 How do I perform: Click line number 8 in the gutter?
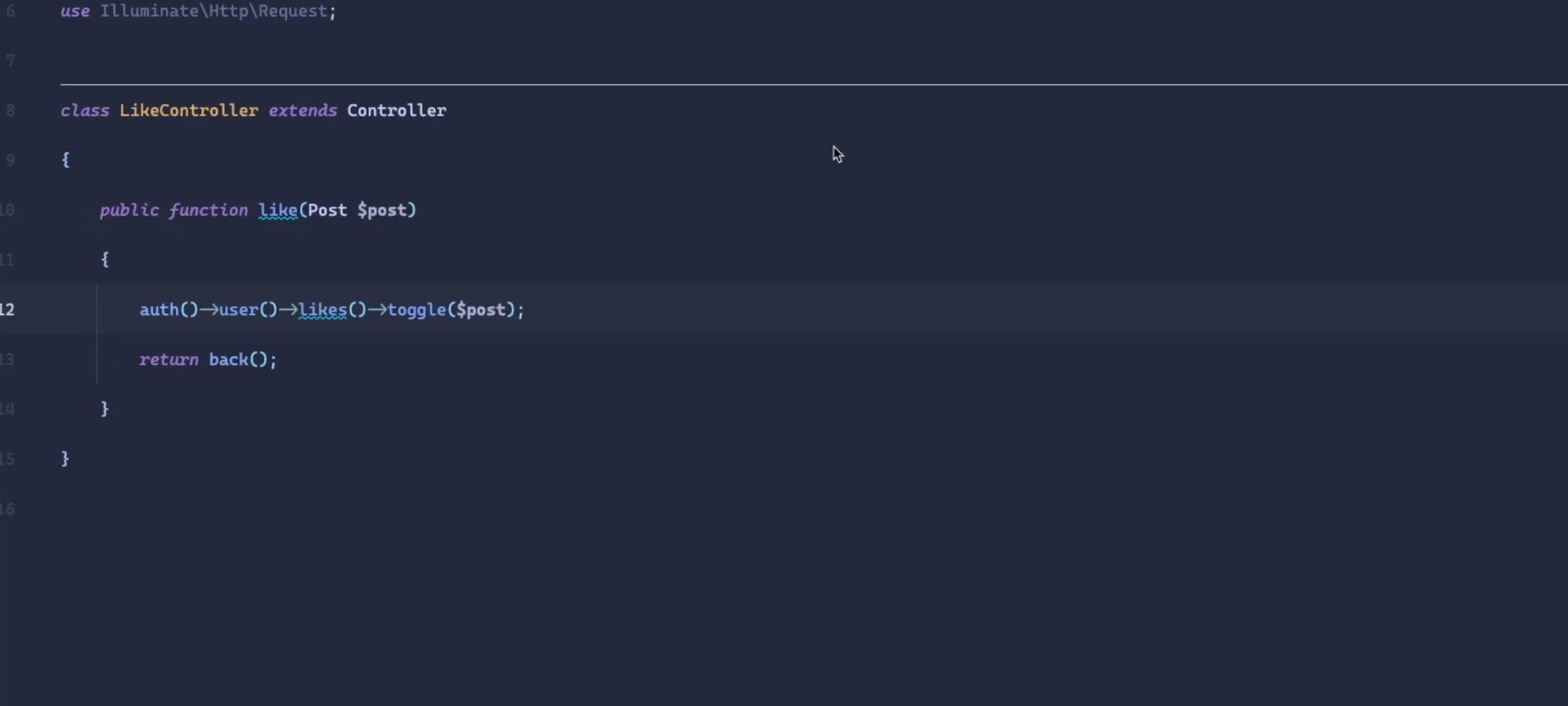coord(10,110)
